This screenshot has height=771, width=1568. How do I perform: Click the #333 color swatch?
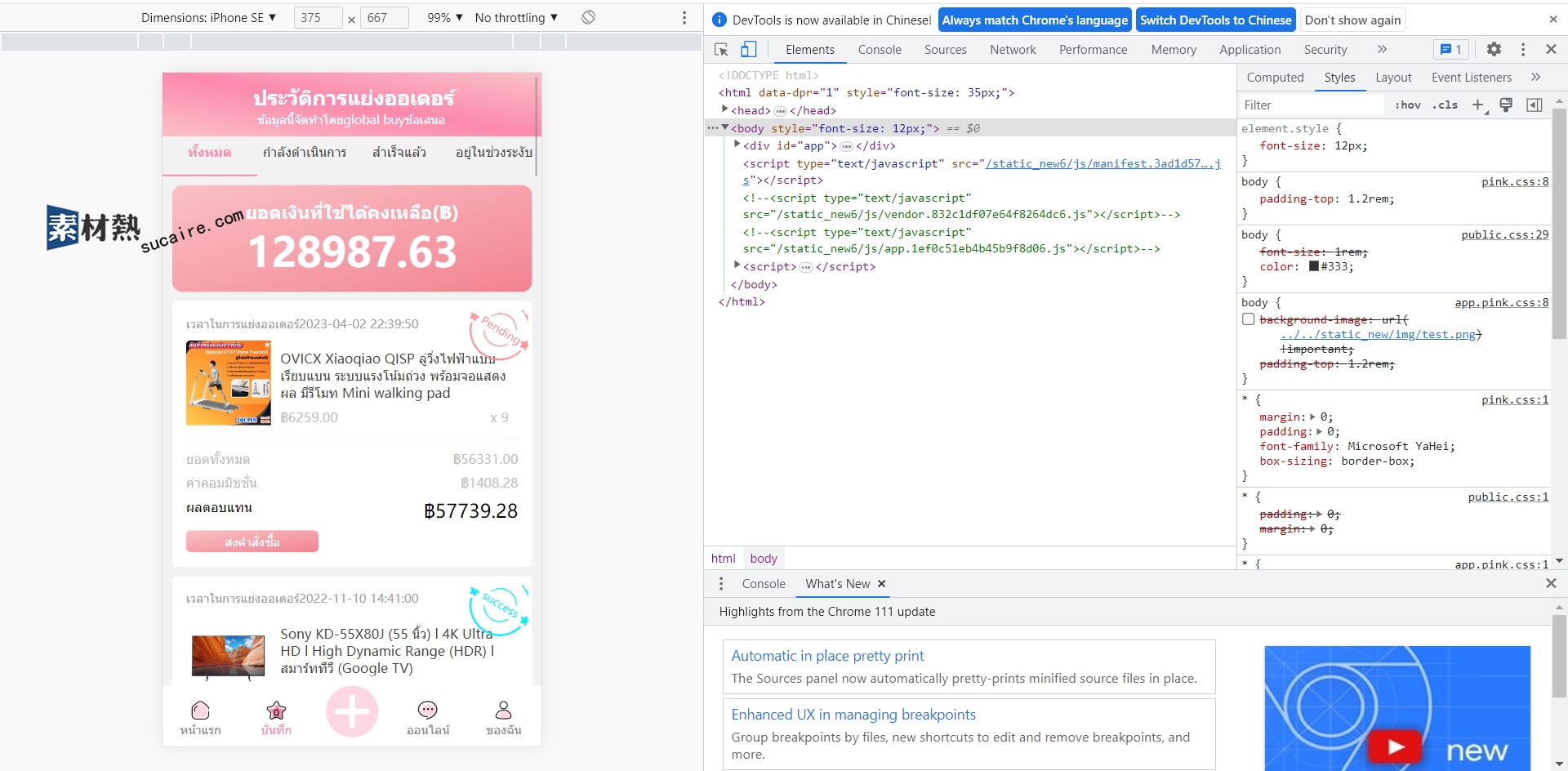1314,266
